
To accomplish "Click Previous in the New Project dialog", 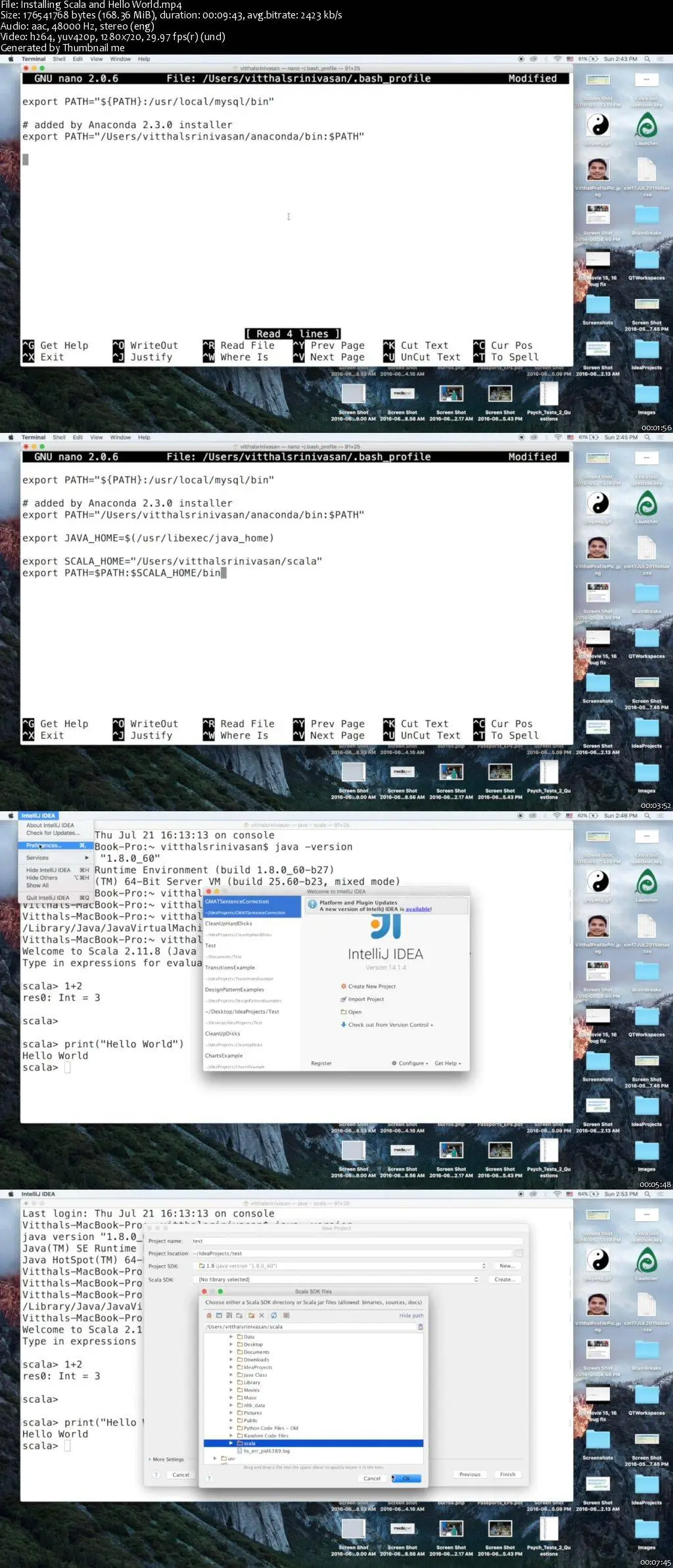I will pos(470,1474).
